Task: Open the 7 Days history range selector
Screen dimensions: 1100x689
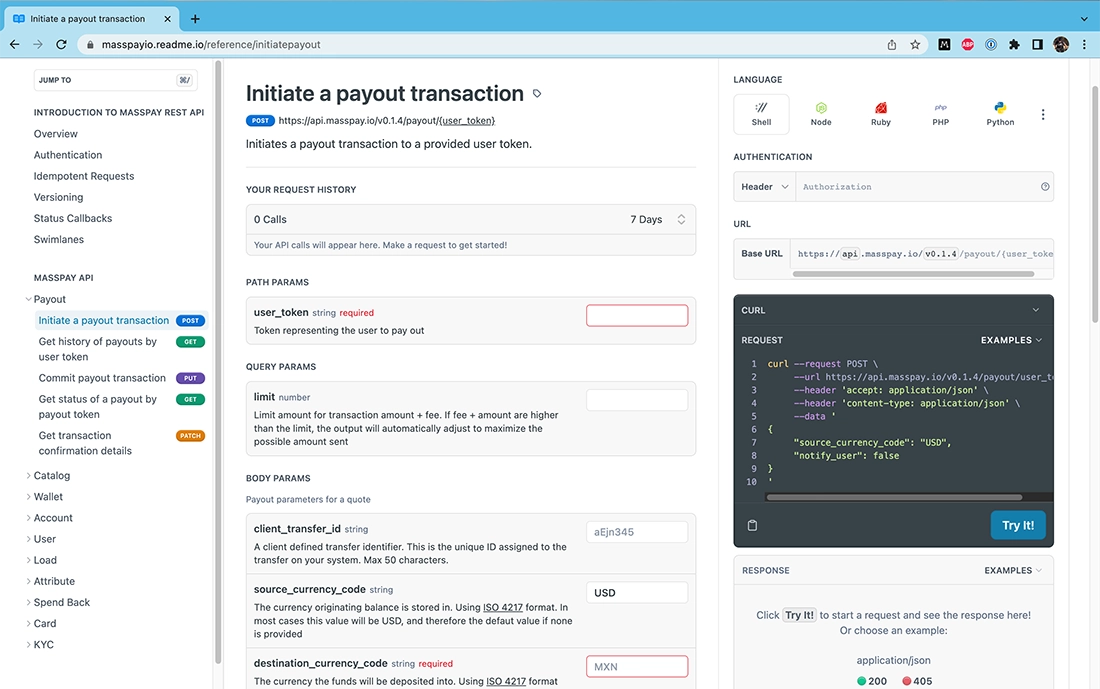Action: [x=657, y=220]
